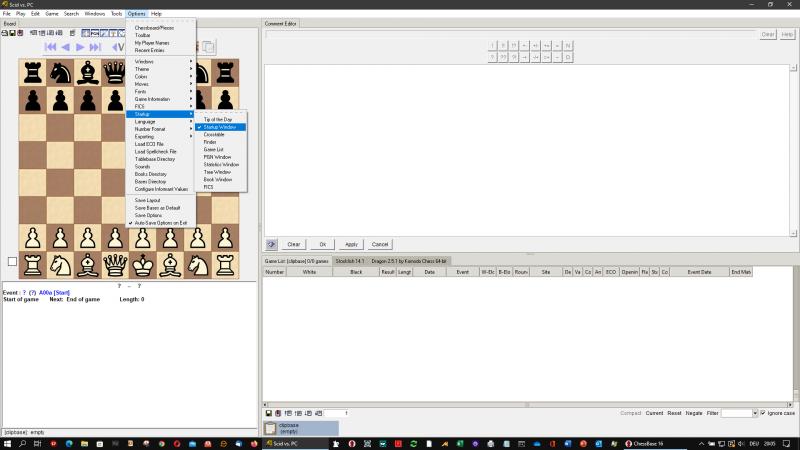Click the PGN window toolbar icon
The height and width of the screenshot is (450, 800).
94,33
